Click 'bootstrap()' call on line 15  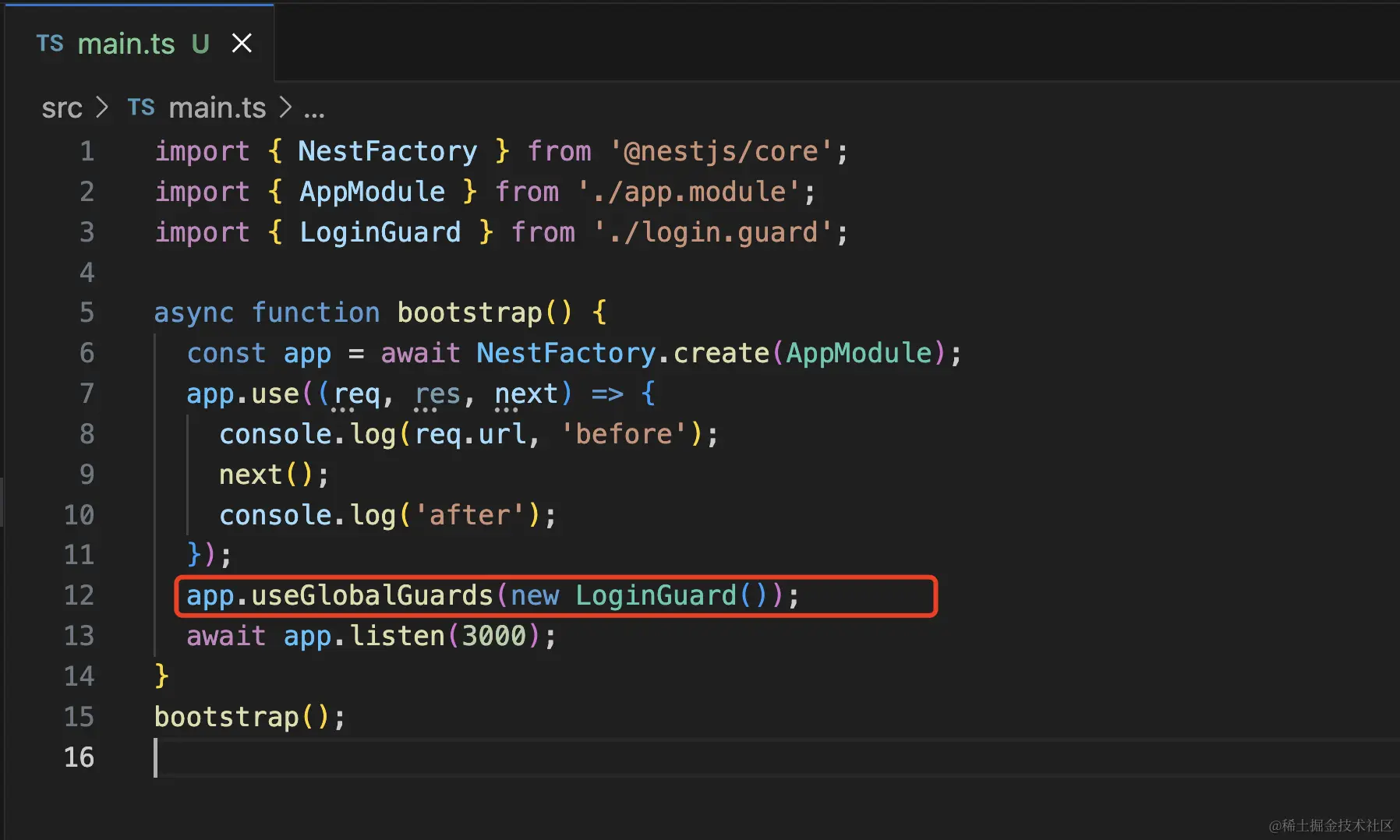coord(242,717)
